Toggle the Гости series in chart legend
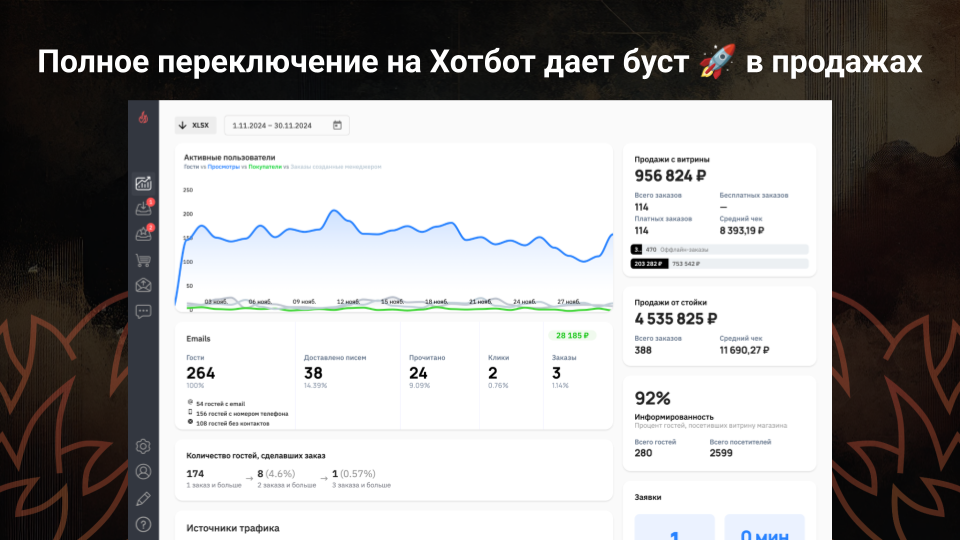This screenshot has width=960, height=540. click(191, 167)
